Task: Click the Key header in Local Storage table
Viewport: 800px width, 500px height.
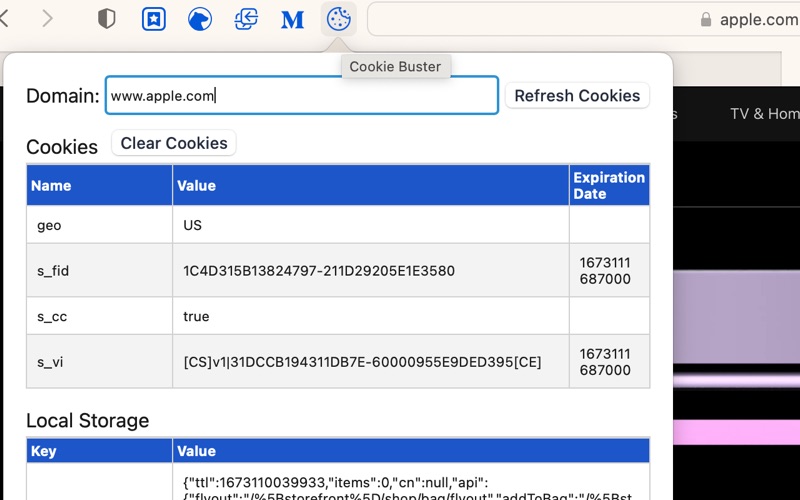Action: coord(99,451)
